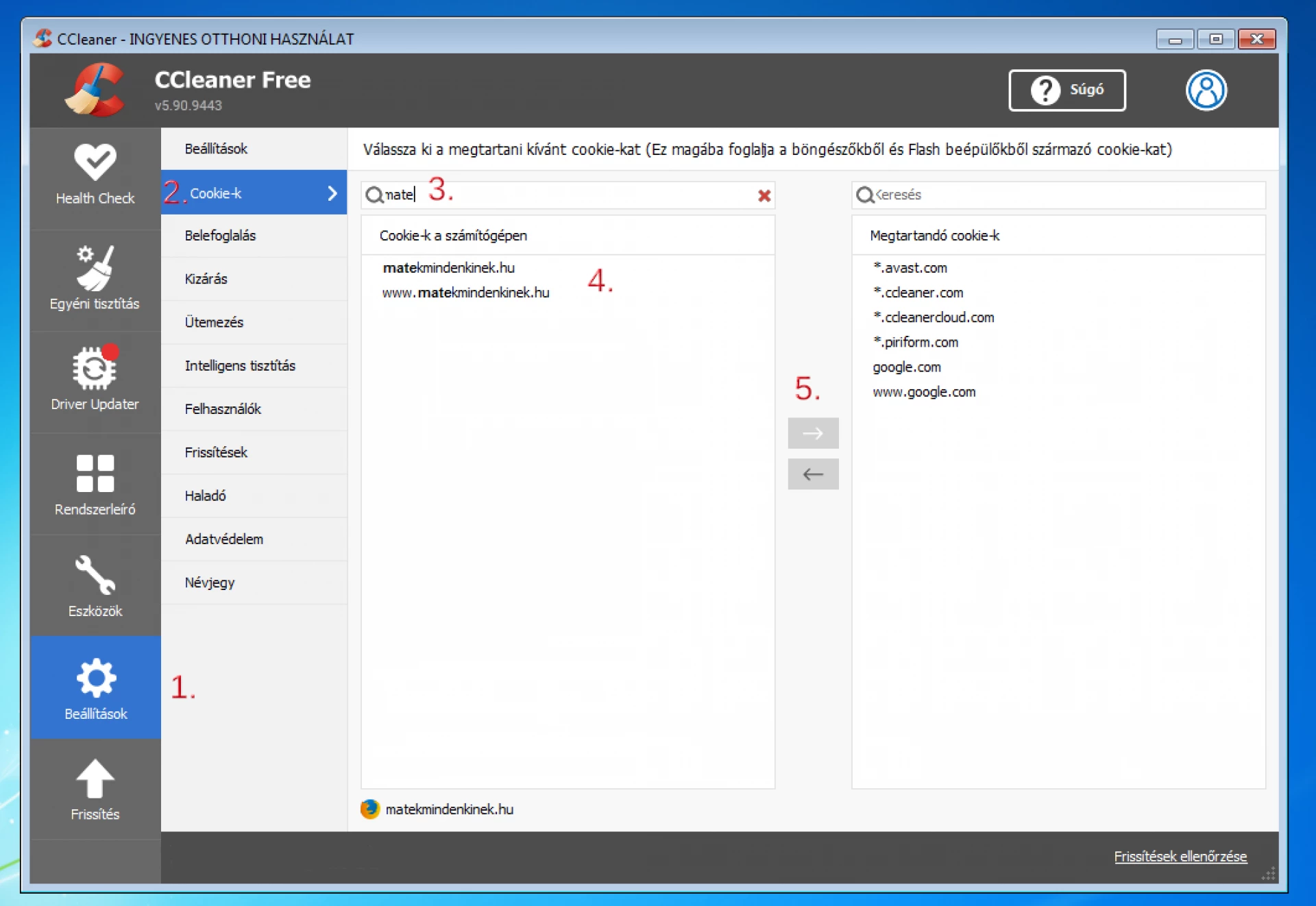Select matekmindenkinek.hu cookie entry
The width and height of the screenshot is (1316, 906).
pyautogui.click(x=448, y=268)
